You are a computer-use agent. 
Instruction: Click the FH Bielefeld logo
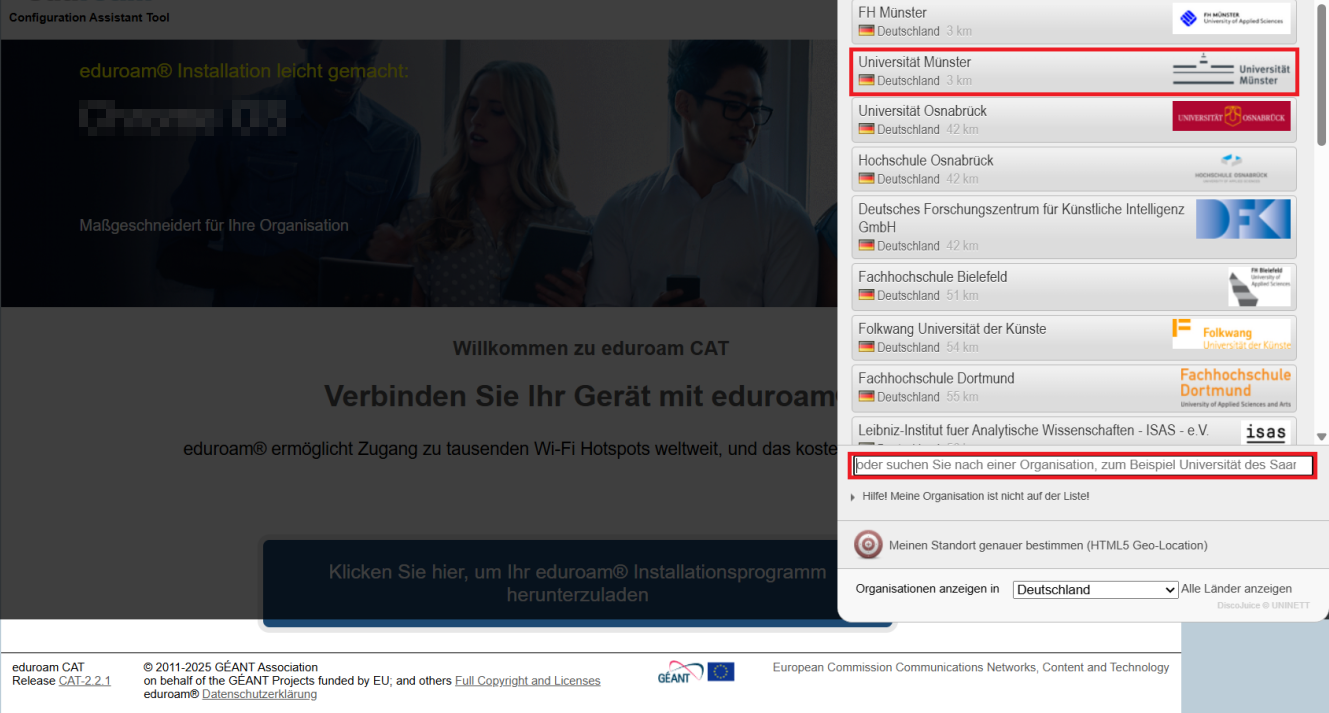(x=1259, y=286)
